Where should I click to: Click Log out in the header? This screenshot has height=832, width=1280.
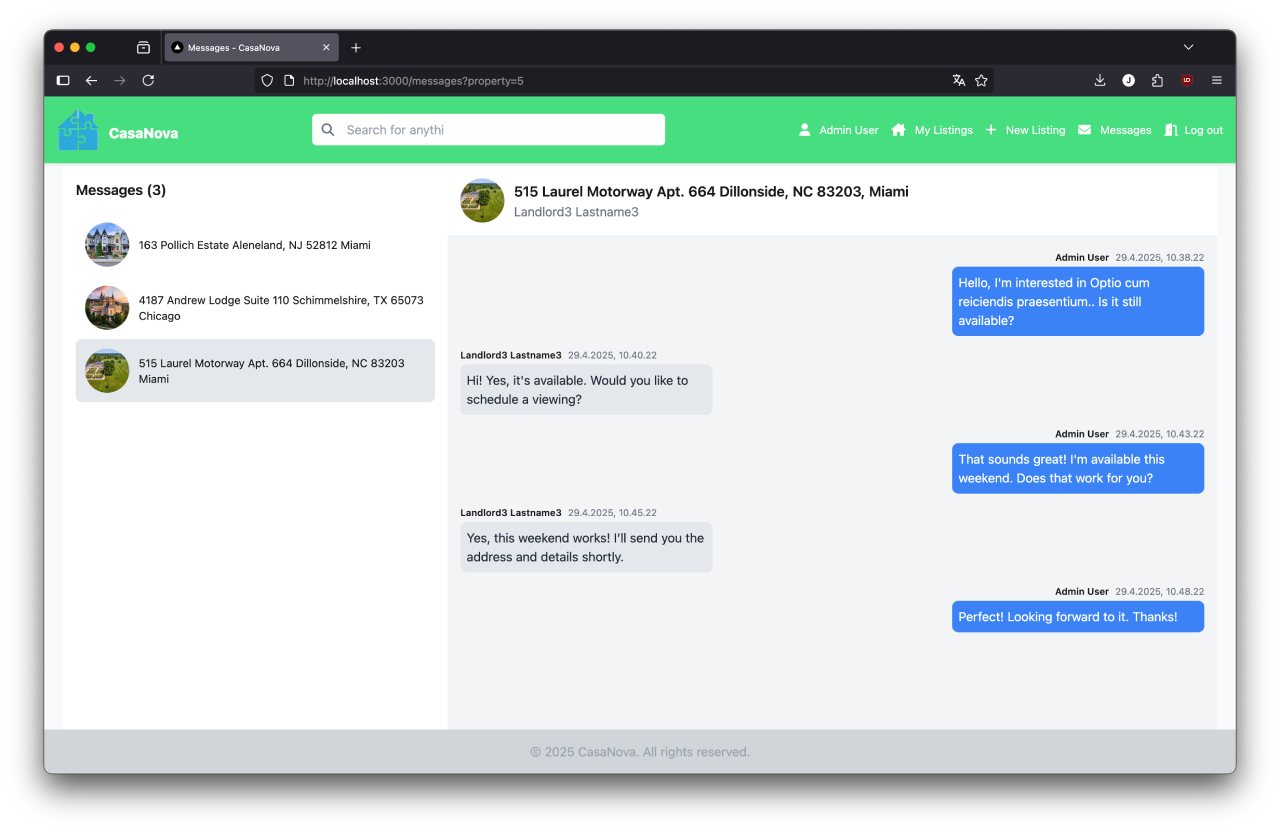pos(1194,130)
